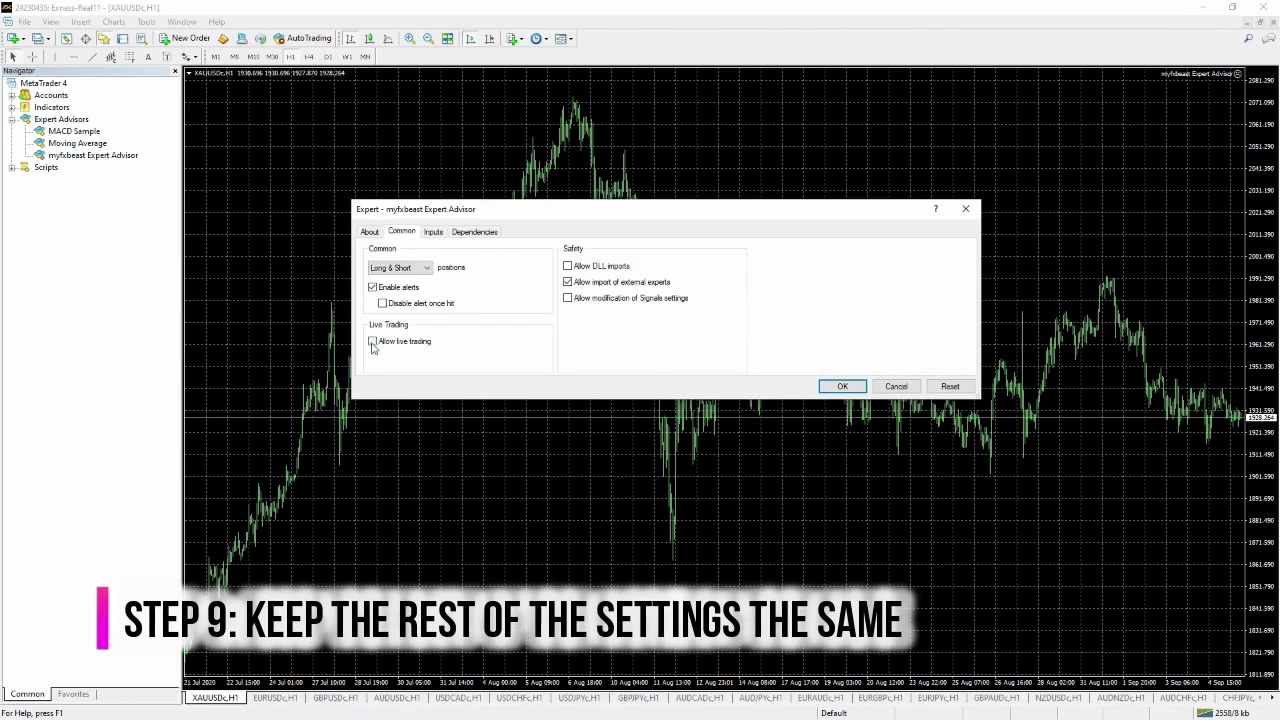Image resolution: width=1280 pixels, height=720 pixels.
Task: Enable the Allow live trading checkbox
Action: 372,341
